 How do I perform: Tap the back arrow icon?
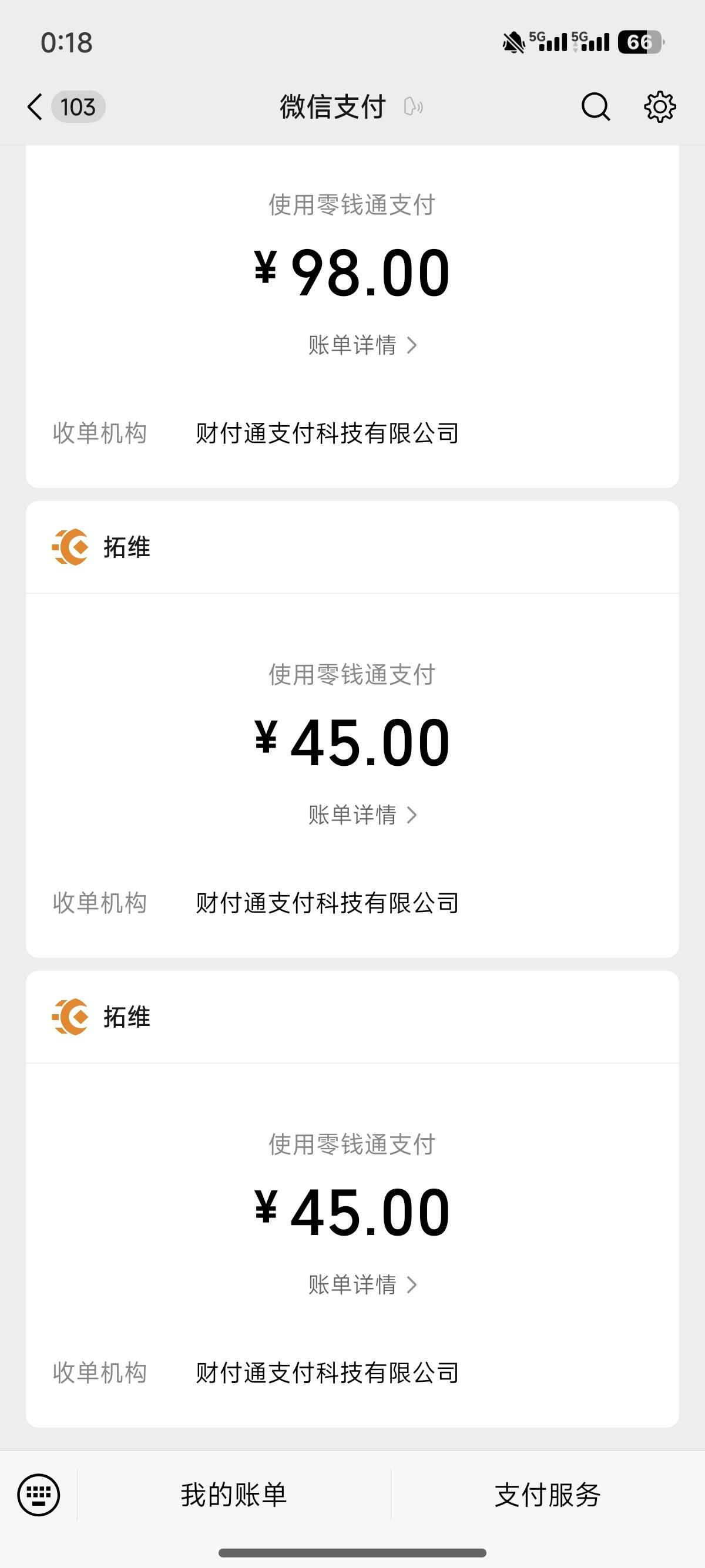(x=35, y=107)
